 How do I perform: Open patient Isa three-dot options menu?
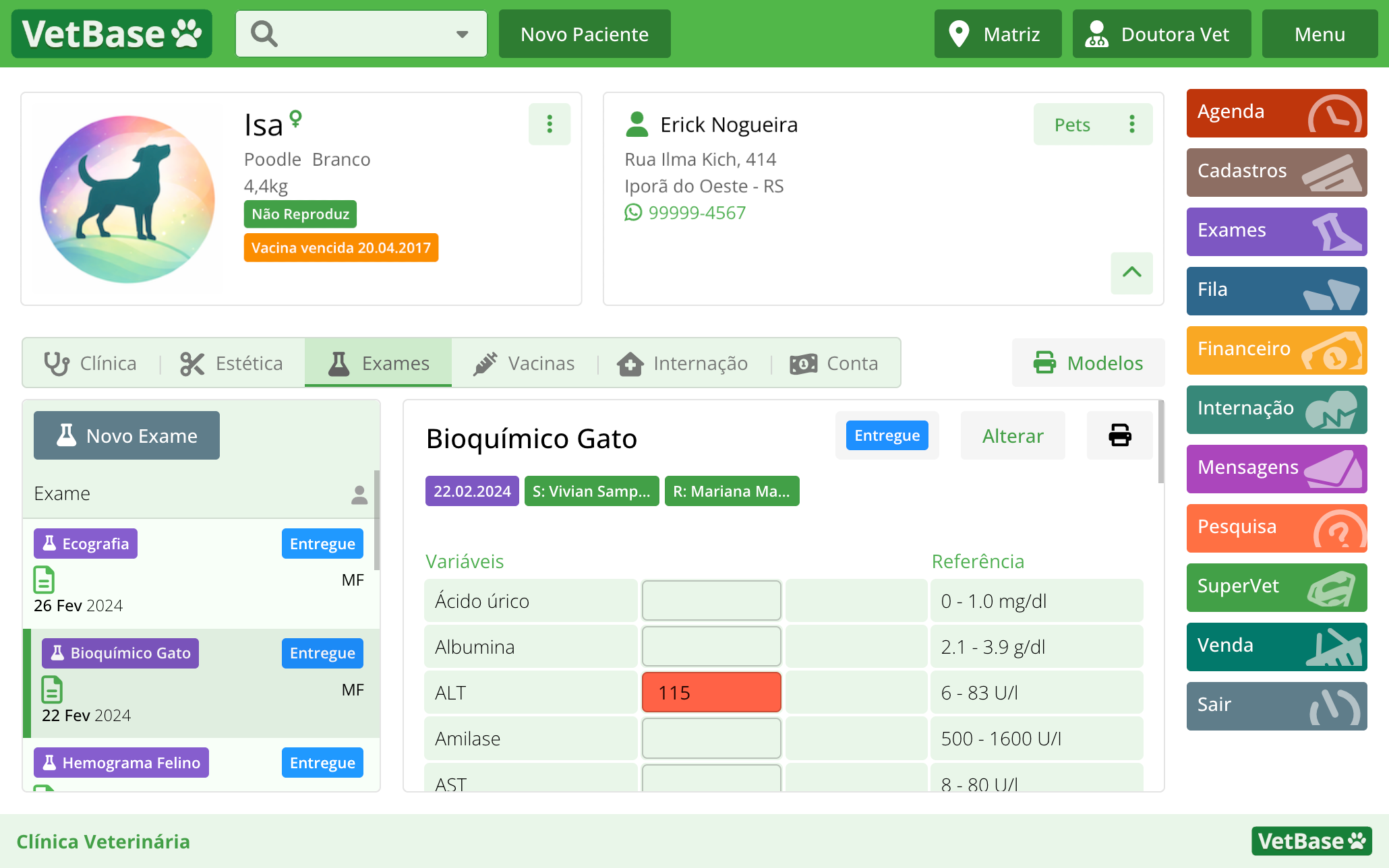pyautogui.click(x=550, y=124)
